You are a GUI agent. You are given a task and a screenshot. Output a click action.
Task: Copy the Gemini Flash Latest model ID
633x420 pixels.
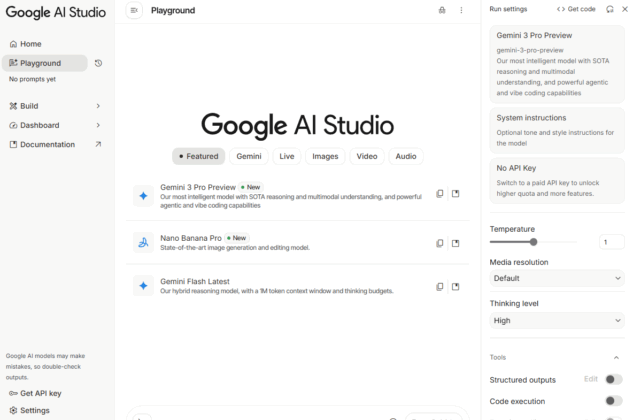coord(439,286)
